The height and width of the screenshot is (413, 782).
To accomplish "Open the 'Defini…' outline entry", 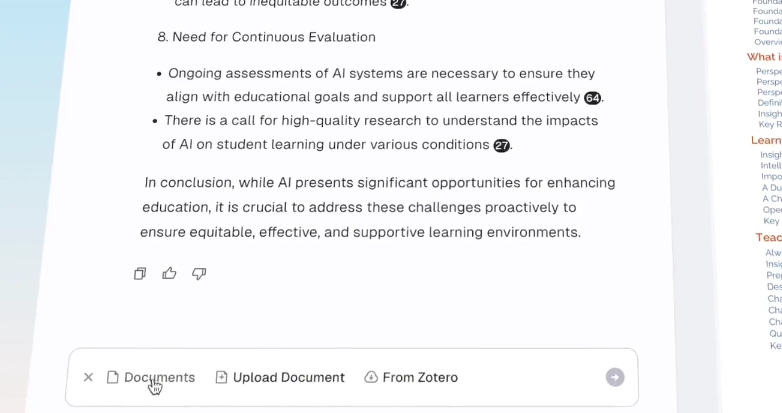I will [769, 103].
